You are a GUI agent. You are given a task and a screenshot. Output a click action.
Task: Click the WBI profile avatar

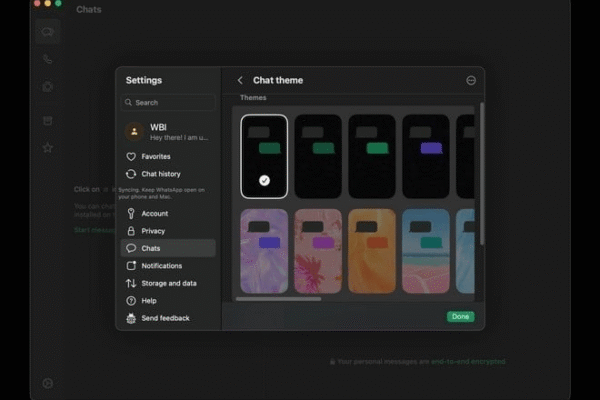pyautogui.click(x=134, y=132)
